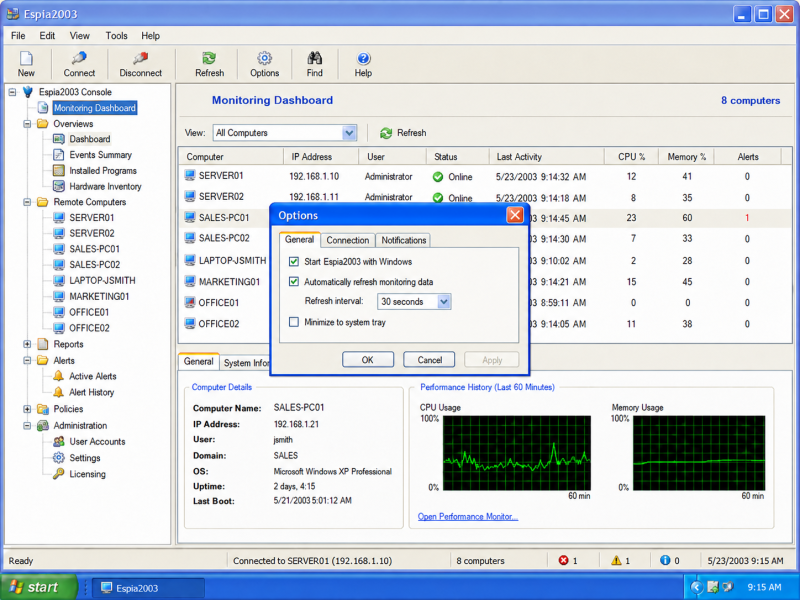Viewport: 800px width, 600px height.
Task: Open the Help menu
Action: [151, 36]
